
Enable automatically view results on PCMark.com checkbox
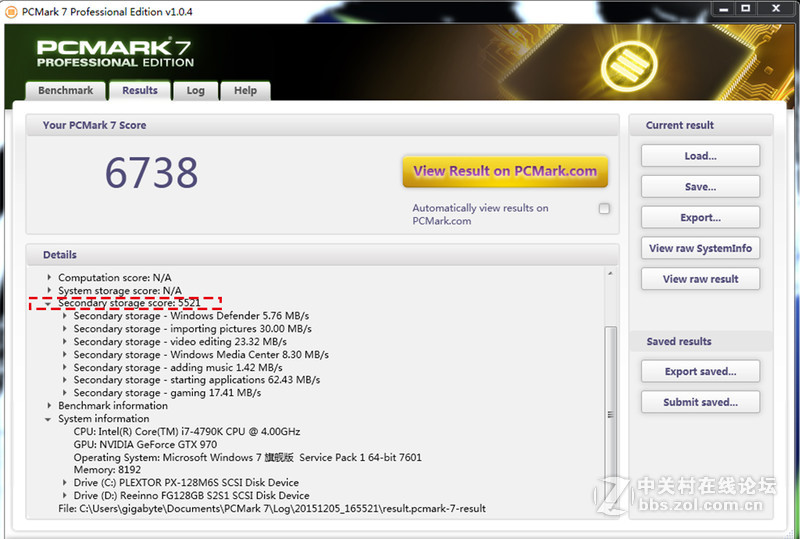604,208
